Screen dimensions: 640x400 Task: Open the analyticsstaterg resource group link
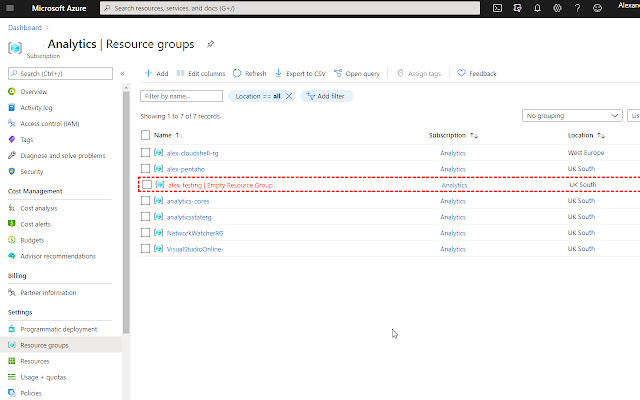pos(189,217)
